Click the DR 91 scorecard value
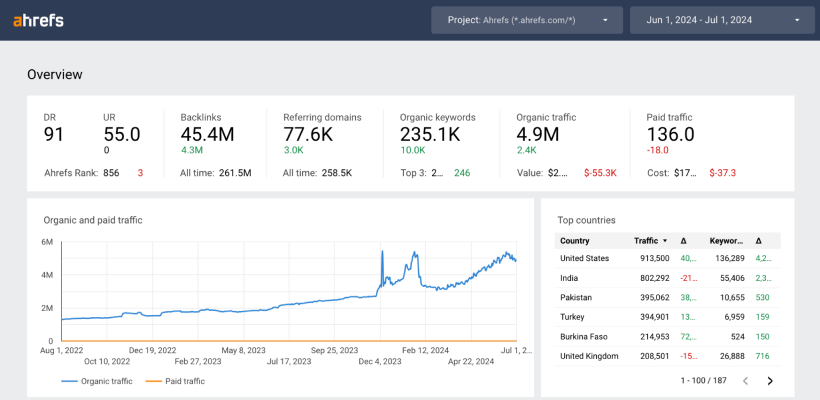Screen dimensions: 820x400 coord(55,134)
